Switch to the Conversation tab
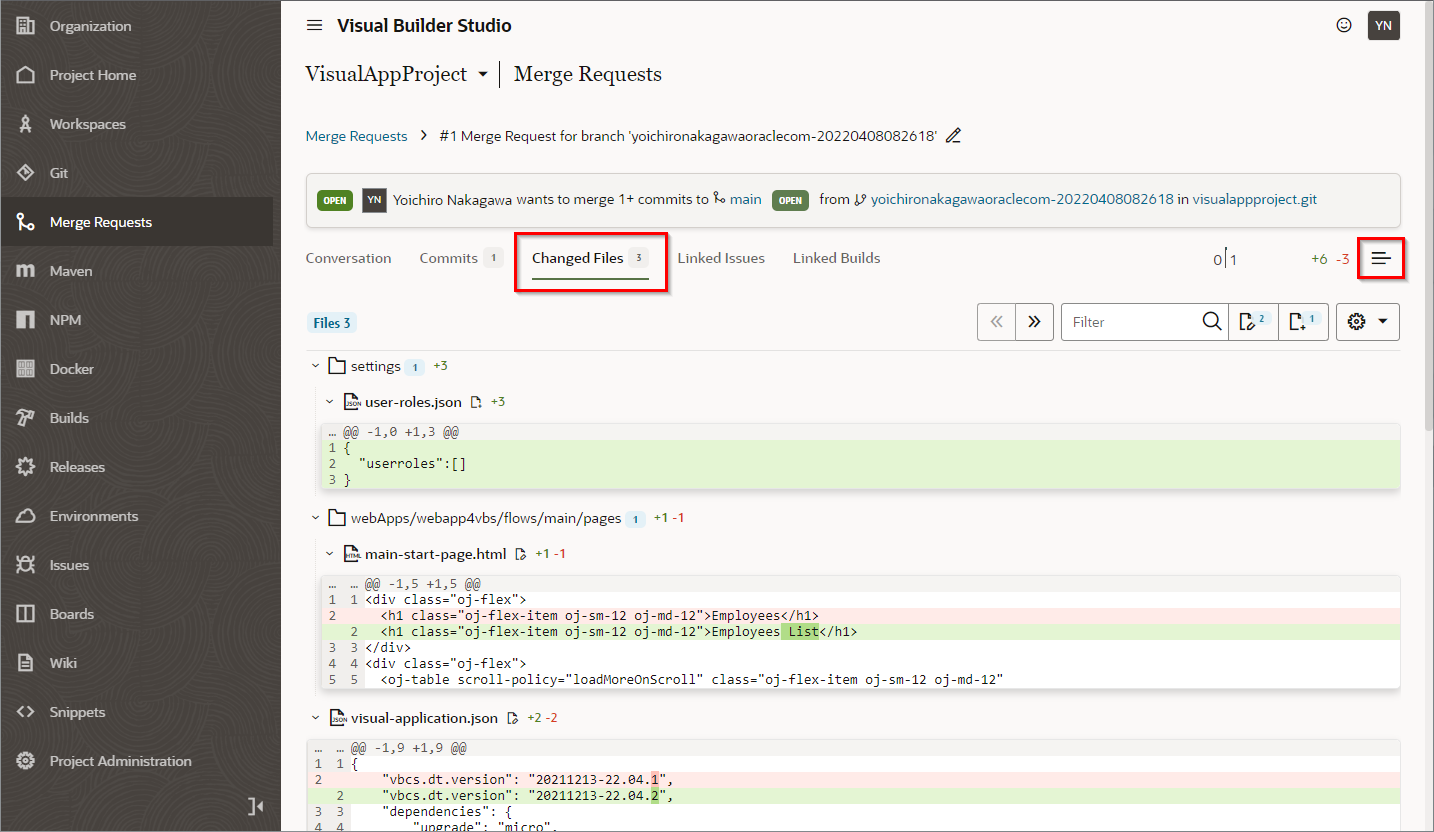Image resolution: width=1434 pixels, height=832 pixels. click(x=348, y=258)
